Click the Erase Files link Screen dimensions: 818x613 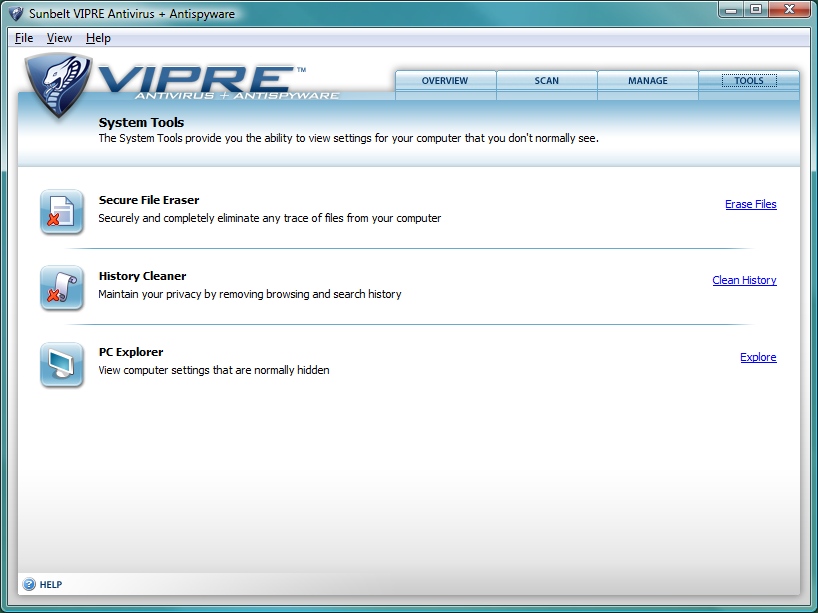click(750, 204)
